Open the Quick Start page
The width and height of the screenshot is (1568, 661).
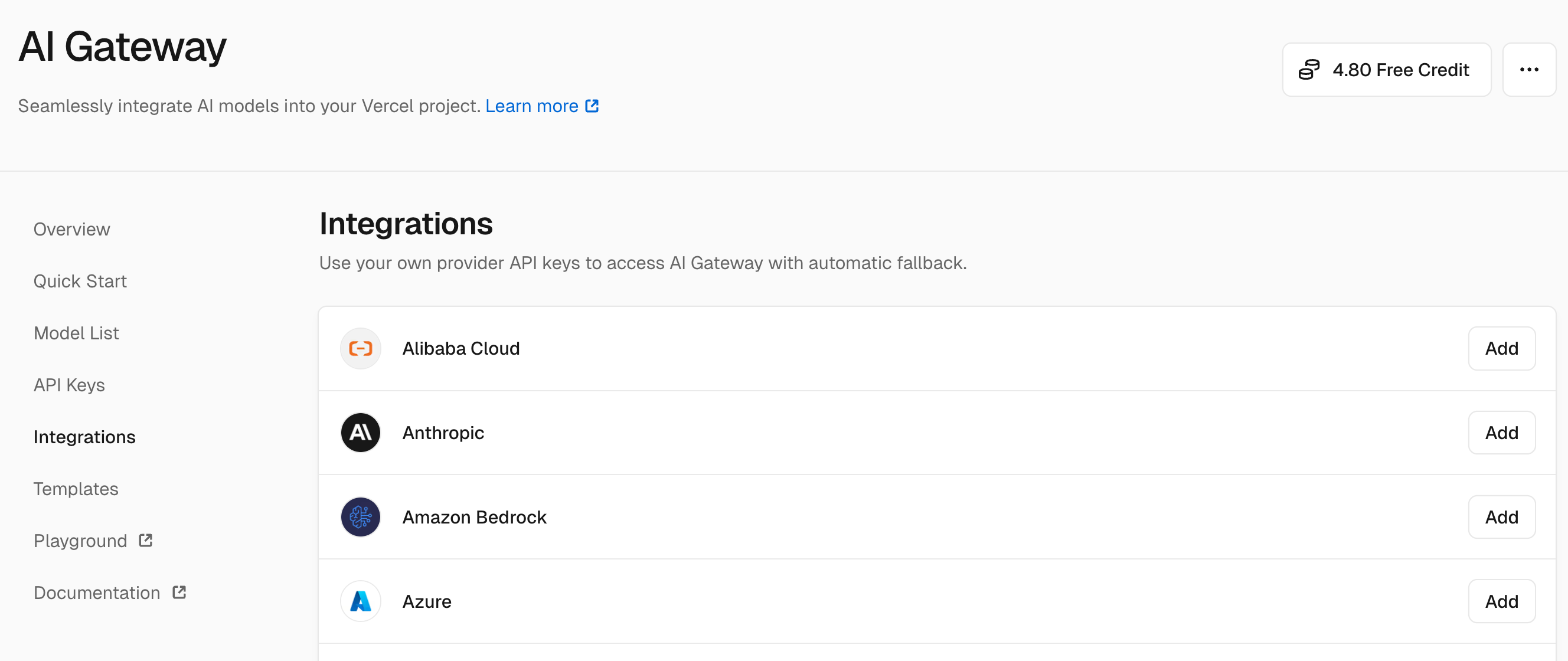[80, 281]
